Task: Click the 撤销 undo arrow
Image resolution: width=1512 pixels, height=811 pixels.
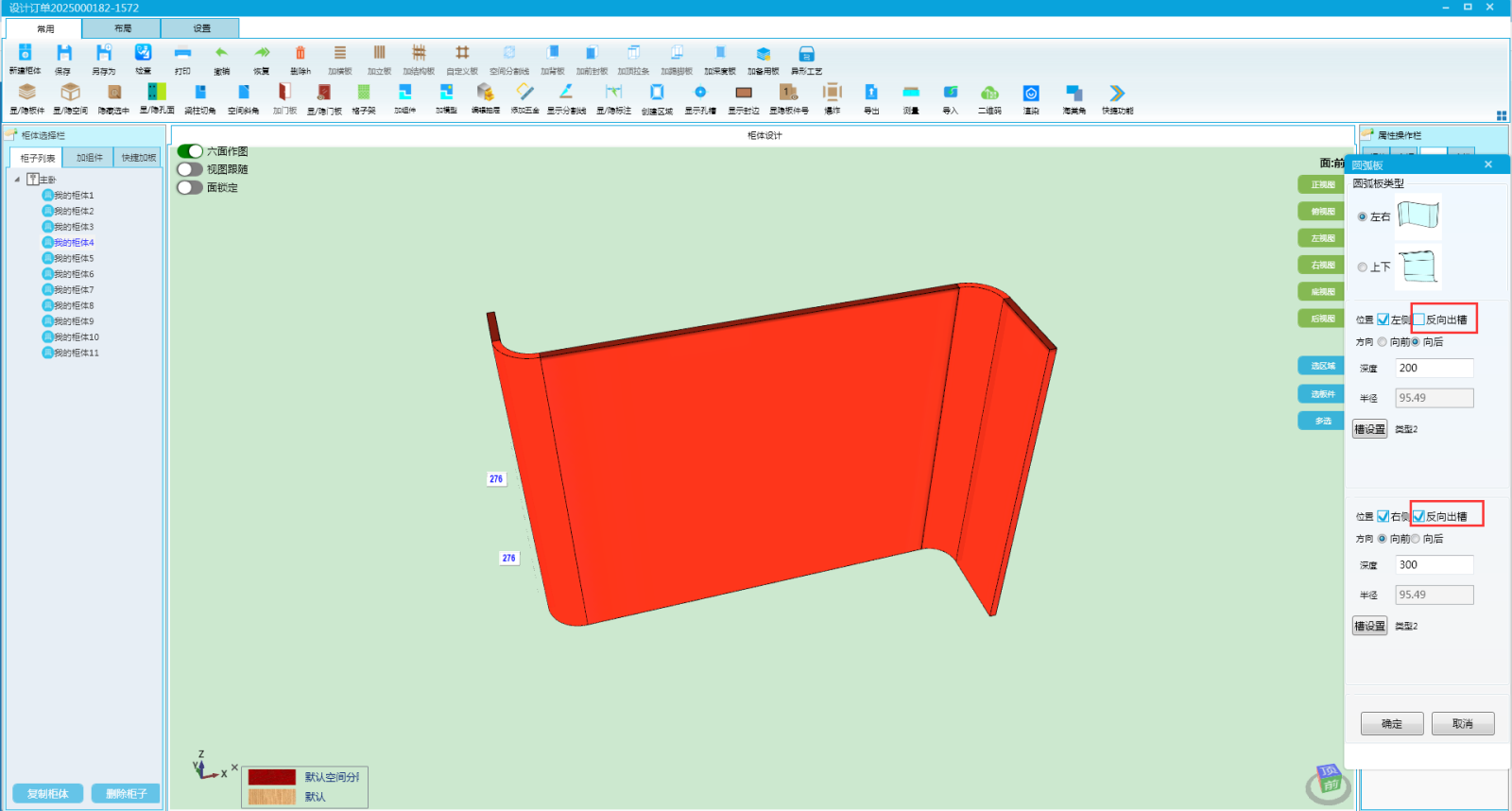Action: click(x=221, y=53)
